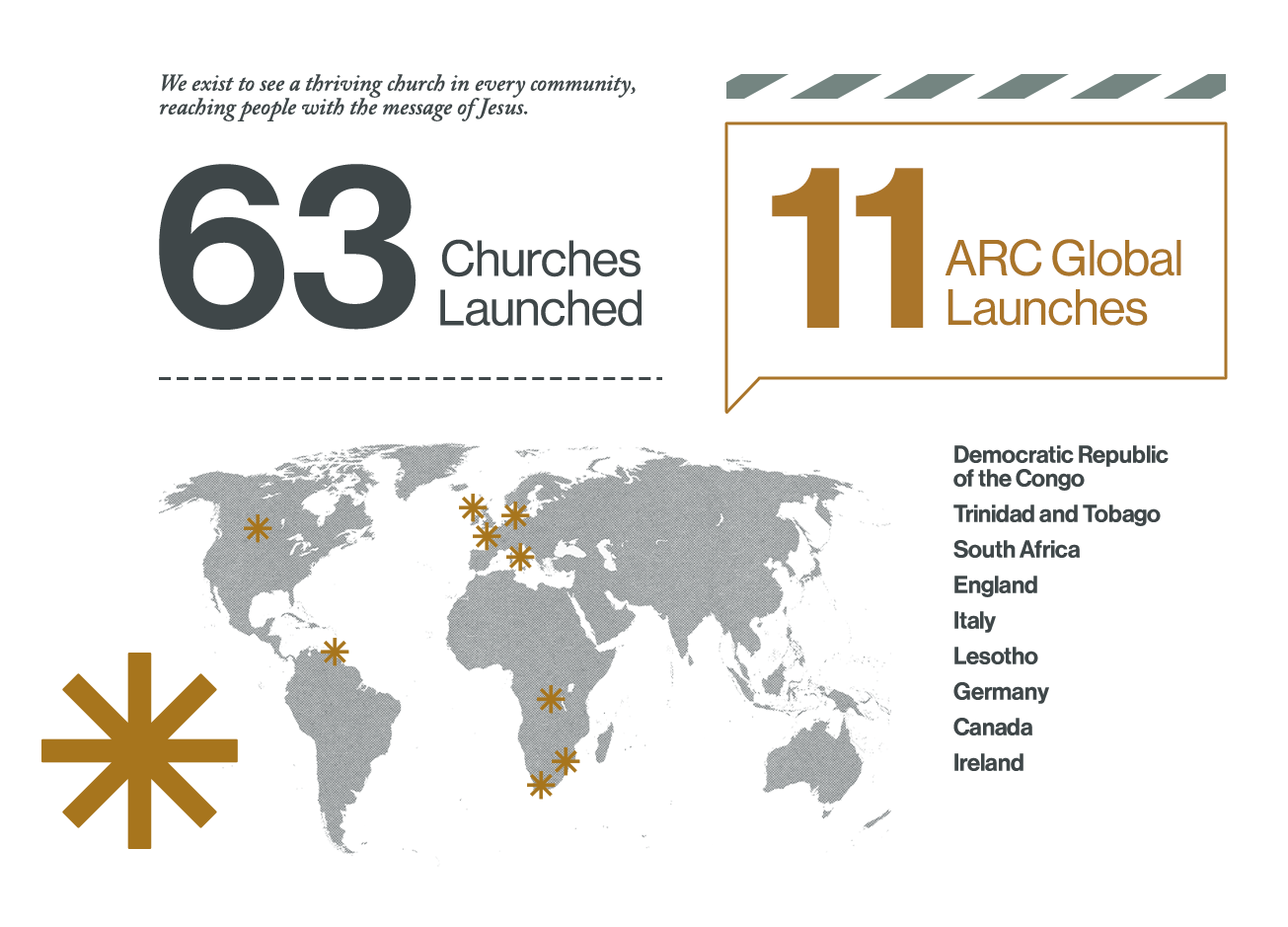Viewport: 1288px width, 927px height.
Task: Click the asterisk marker over Canada
Action: 258,528
